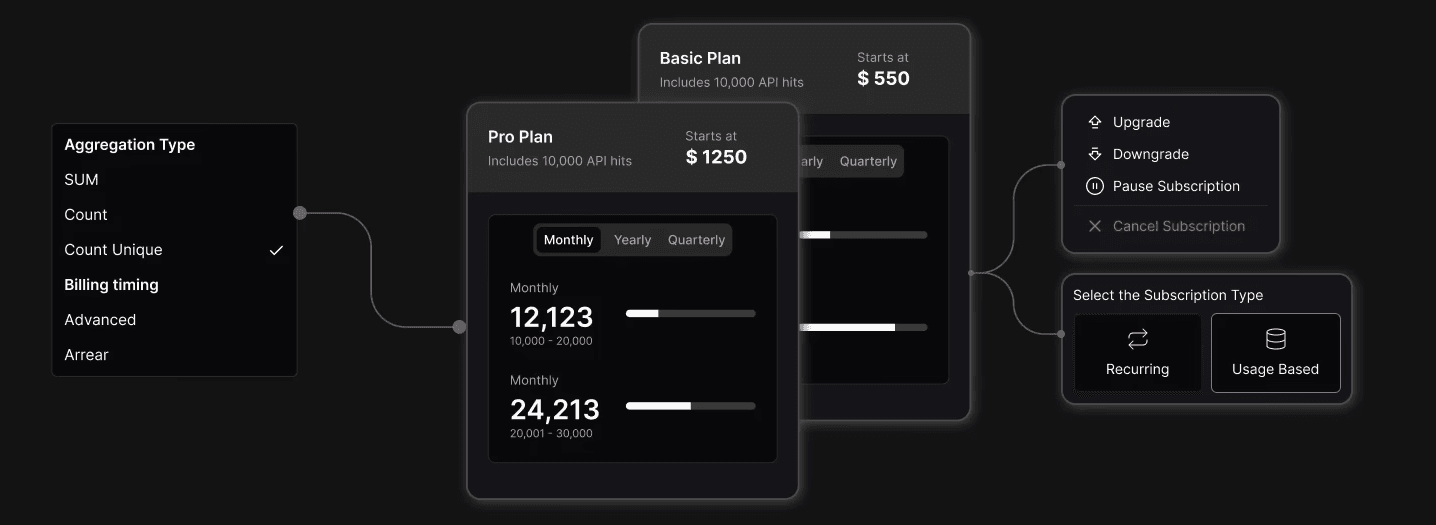Click the Recurring loop arrows icon
The image size is (1436, 525).
click(1138, 339)
